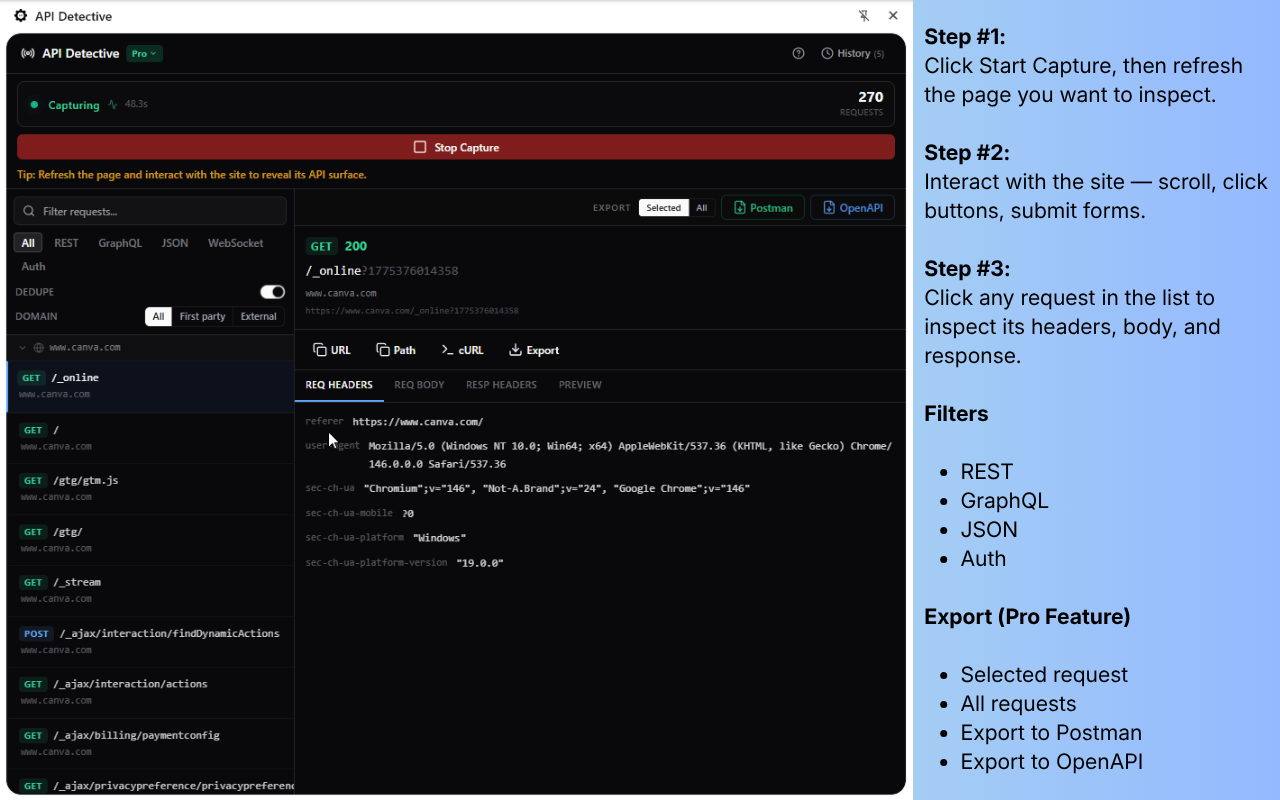The width and height of the screenshot is (1280, 800).
Task: Copy URL with the URL button
Action: tap(332, 350)
